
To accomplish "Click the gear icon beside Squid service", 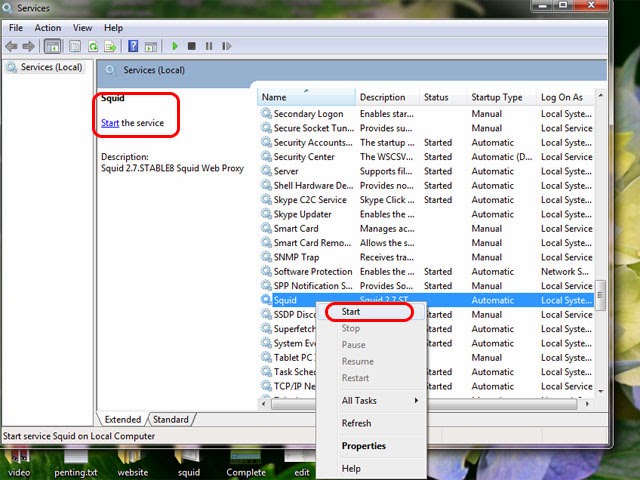I will 266,300.
